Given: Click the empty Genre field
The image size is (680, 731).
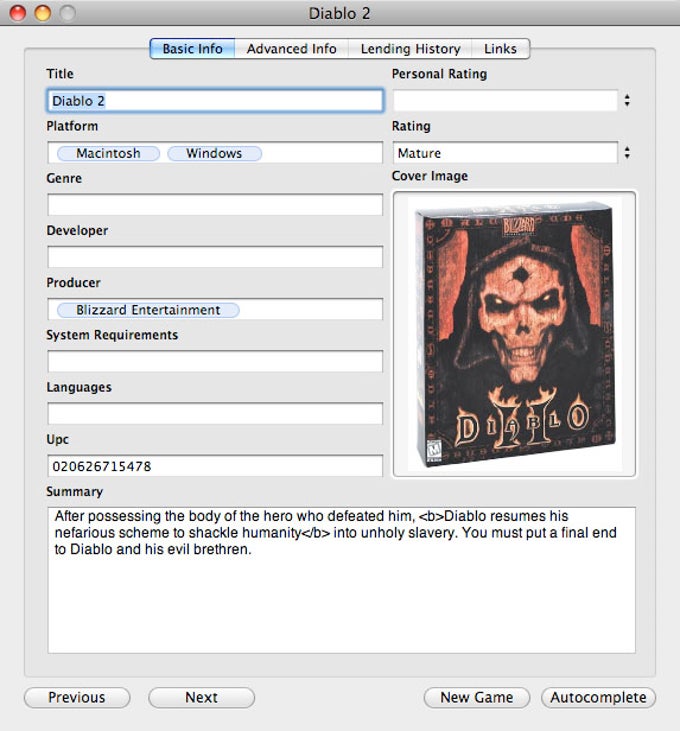Looking at the screenshot, I should pos(215,205).
